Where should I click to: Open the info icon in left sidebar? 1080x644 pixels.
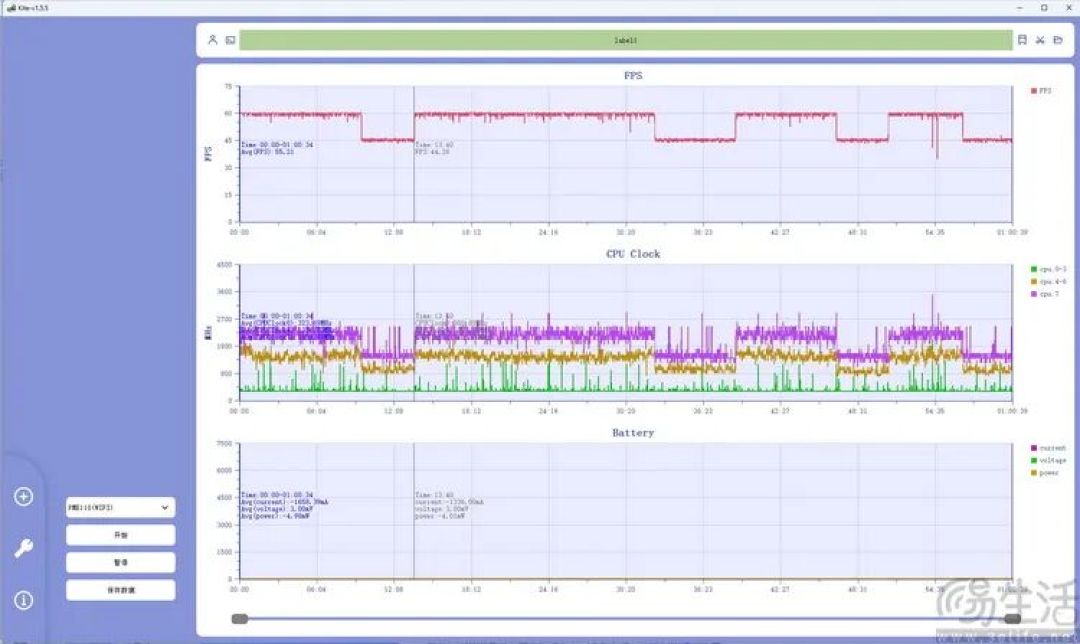click(23, 600)
